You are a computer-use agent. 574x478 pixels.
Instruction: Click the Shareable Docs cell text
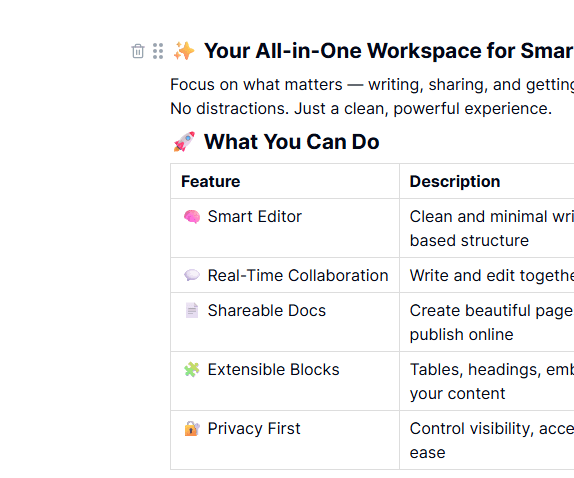267,311
